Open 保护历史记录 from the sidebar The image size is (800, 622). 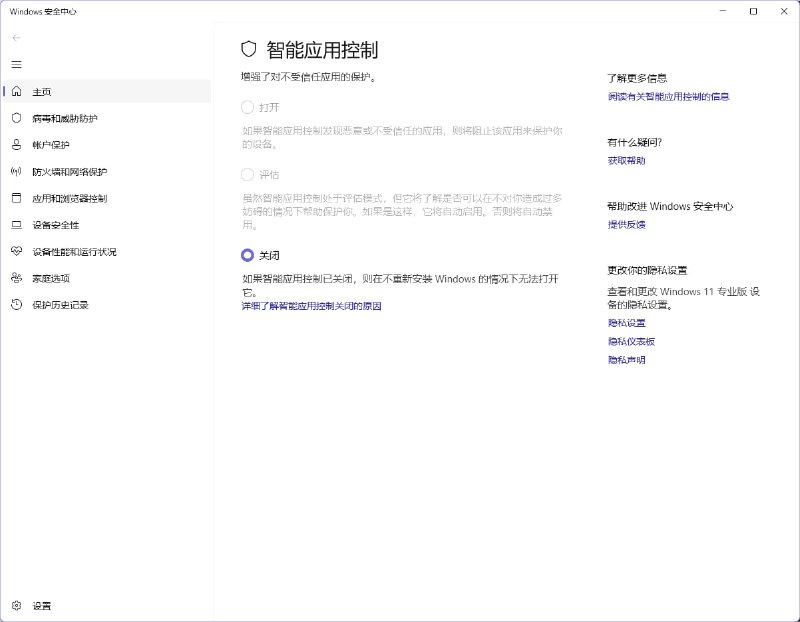tap(16, 306)
